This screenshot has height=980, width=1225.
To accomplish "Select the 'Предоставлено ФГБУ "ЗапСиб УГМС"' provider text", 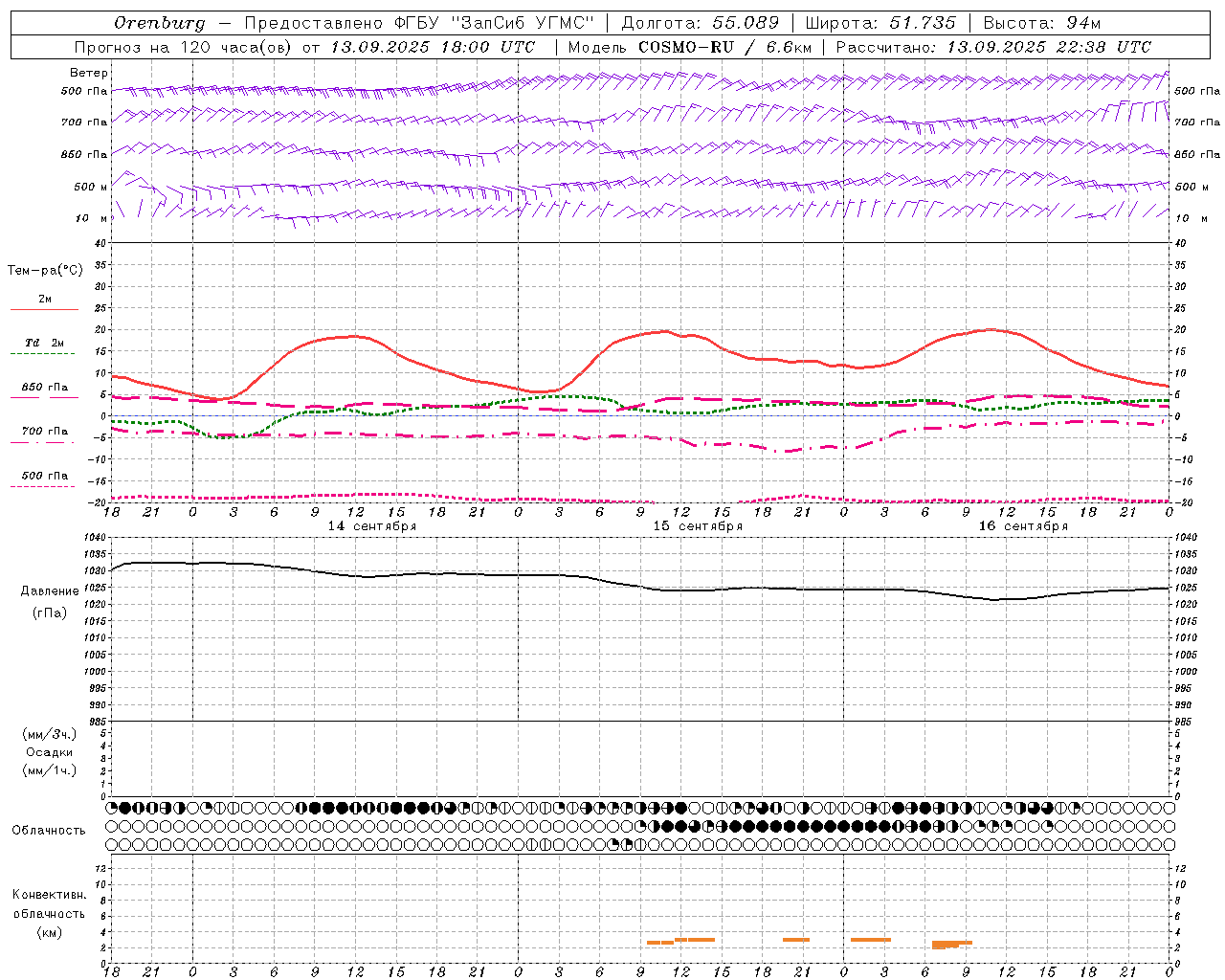I will coord(419,23).
